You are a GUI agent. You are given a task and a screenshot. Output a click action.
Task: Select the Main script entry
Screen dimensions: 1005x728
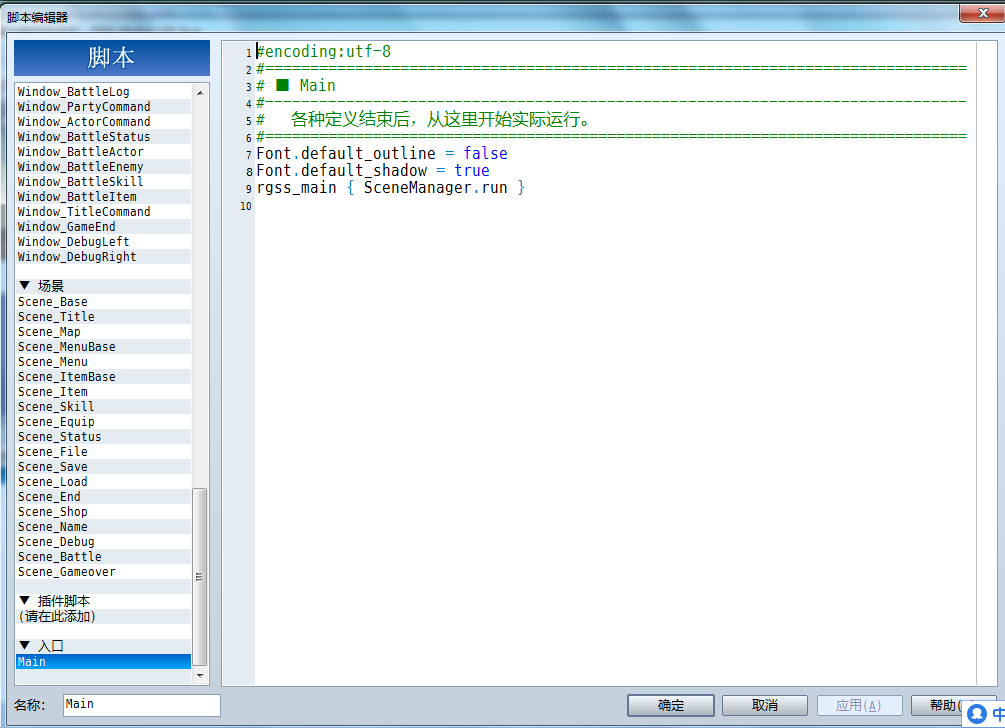tap(104, 661)
